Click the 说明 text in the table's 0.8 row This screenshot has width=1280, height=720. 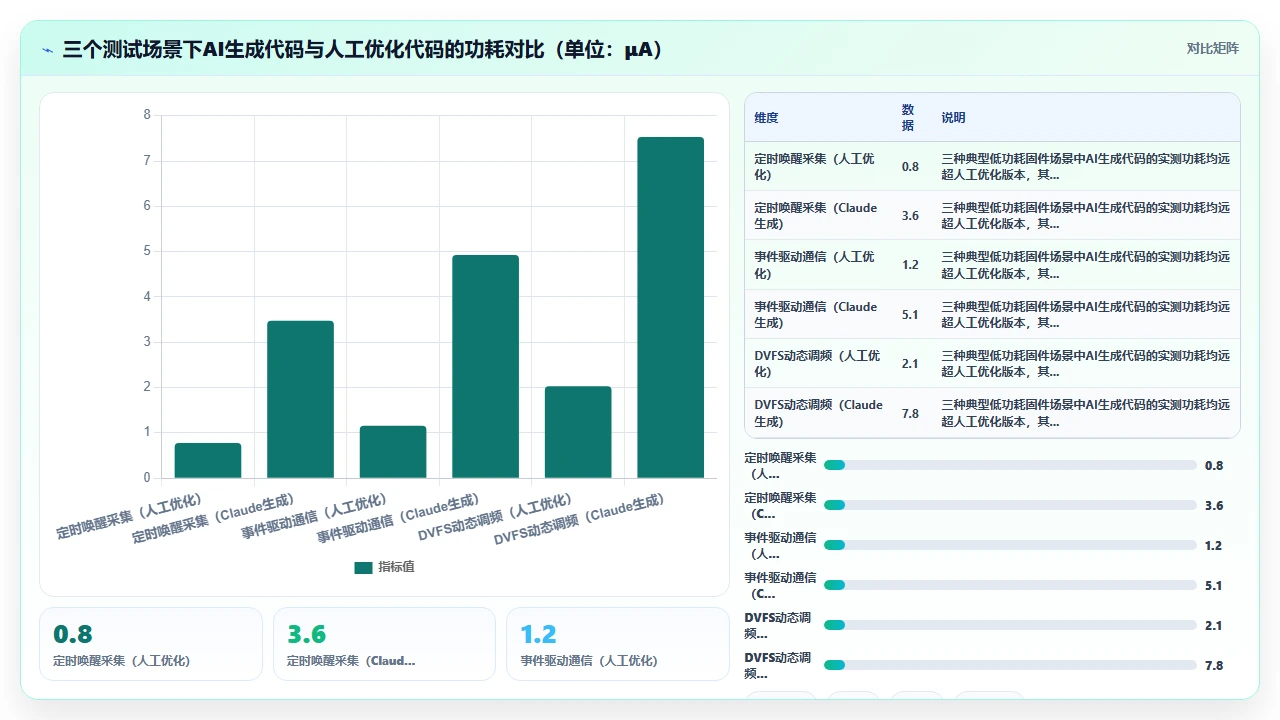coord(1085,166)
